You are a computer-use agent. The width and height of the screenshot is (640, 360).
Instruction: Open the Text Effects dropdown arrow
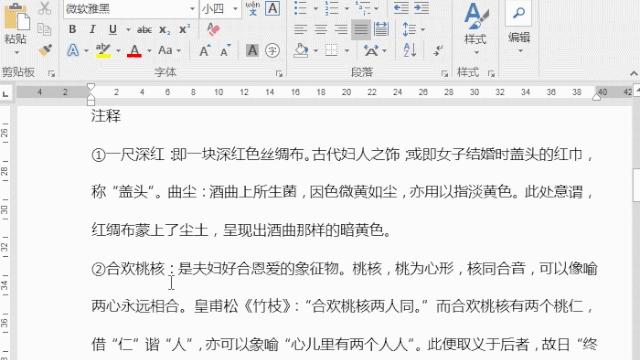coord(87,51)
